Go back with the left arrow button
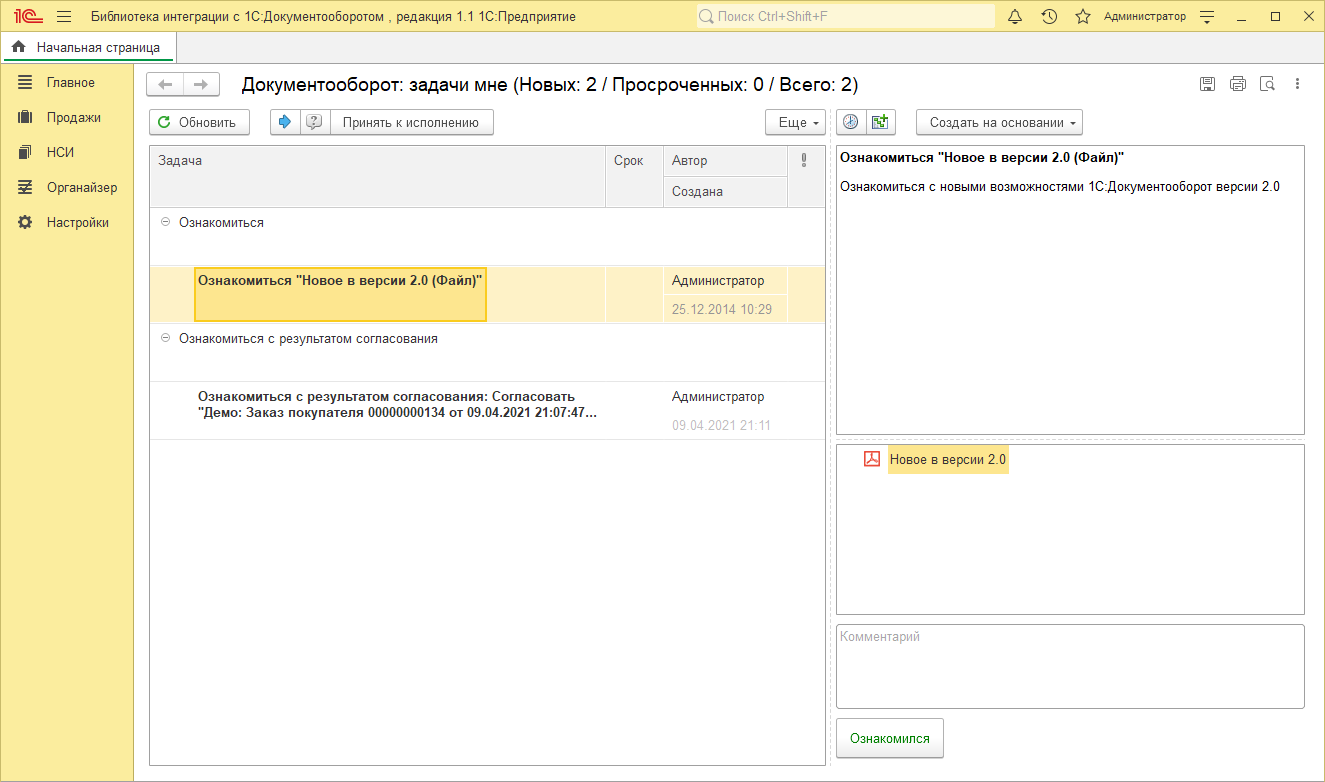Image resolution: width=1325 pixels, height=782 pixels. coord(165,85)
